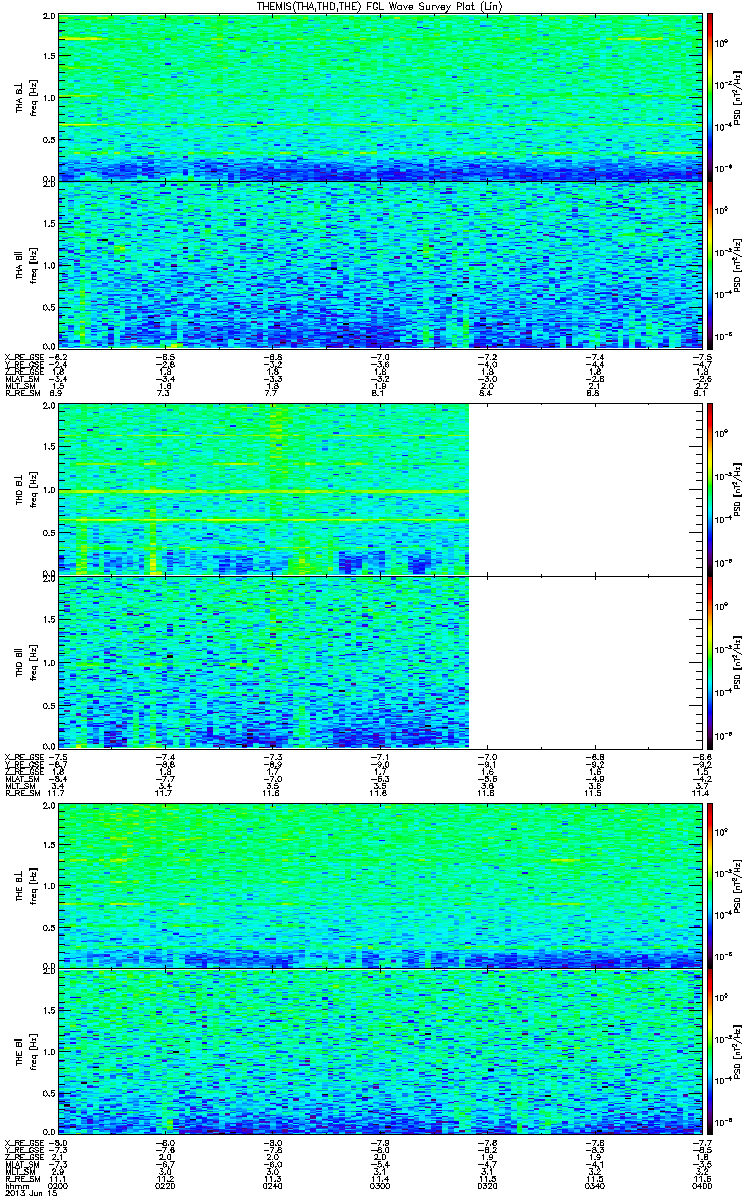Viewport: 750px width, 1200px height.
Task: Click the PSD label beside THD Bll color bar
Action: coord(738,662)
